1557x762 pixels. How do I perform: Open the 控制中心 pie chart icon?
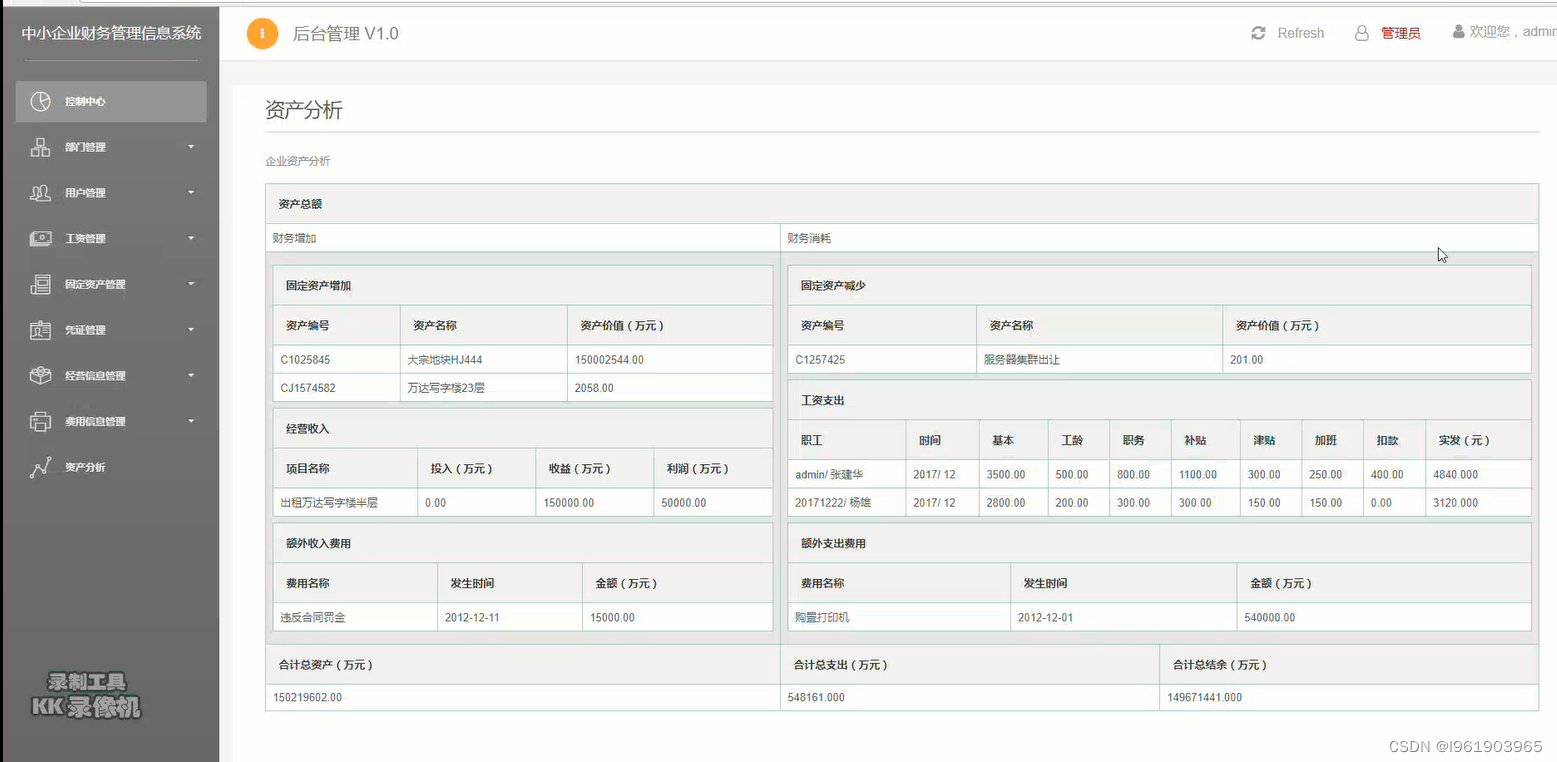tap(40, 102)
